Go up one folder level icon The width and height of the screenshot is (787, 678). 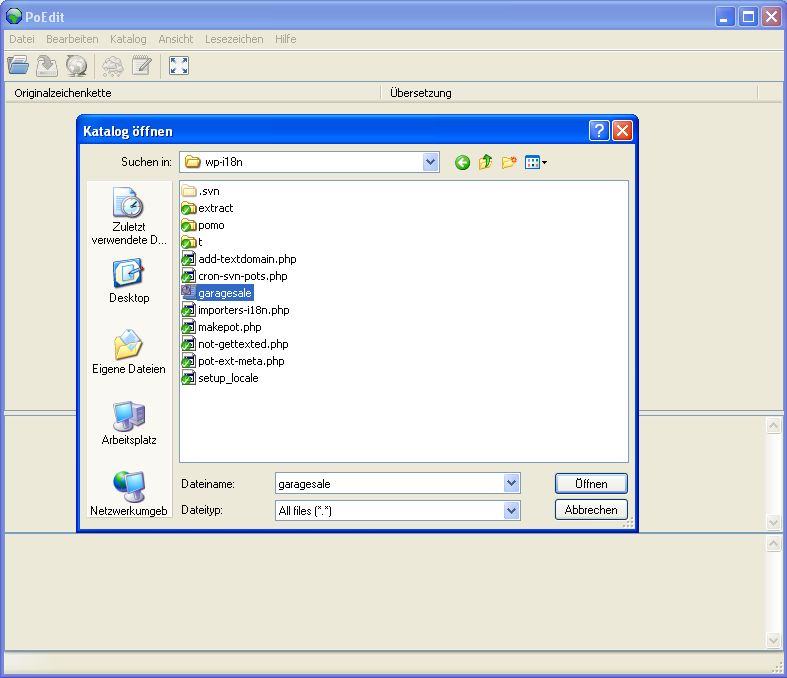[485, 162]
